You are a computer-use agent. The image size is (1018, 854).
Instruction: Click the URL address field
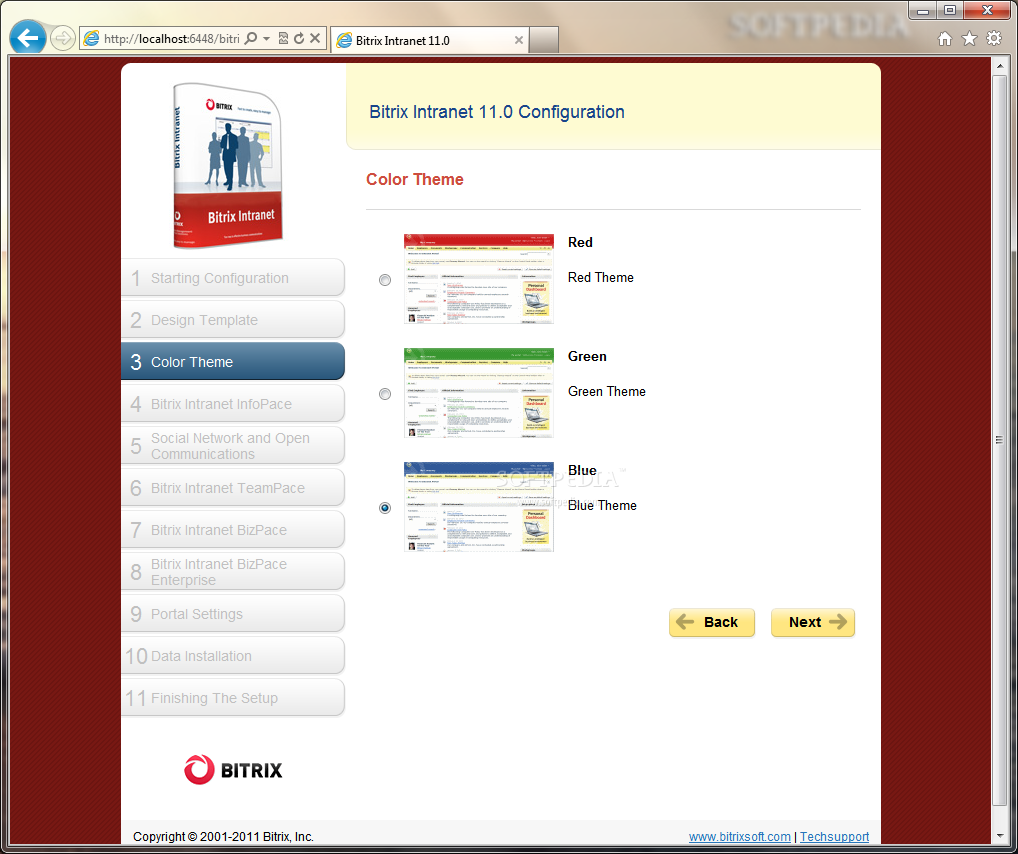(x=171, y=39)
